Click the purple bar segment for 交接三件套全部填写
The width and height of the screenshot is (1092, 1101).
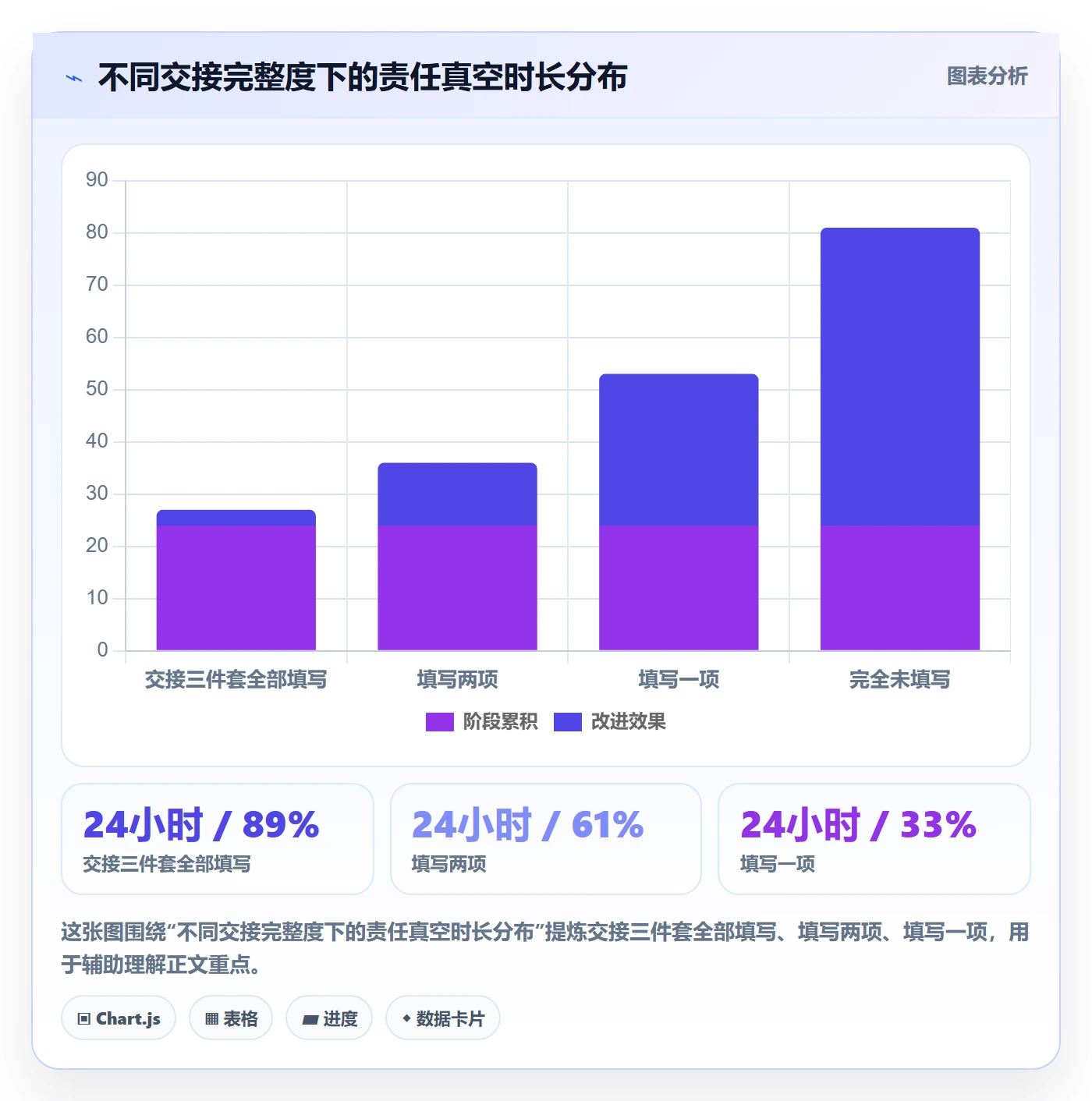pos(236,588)
